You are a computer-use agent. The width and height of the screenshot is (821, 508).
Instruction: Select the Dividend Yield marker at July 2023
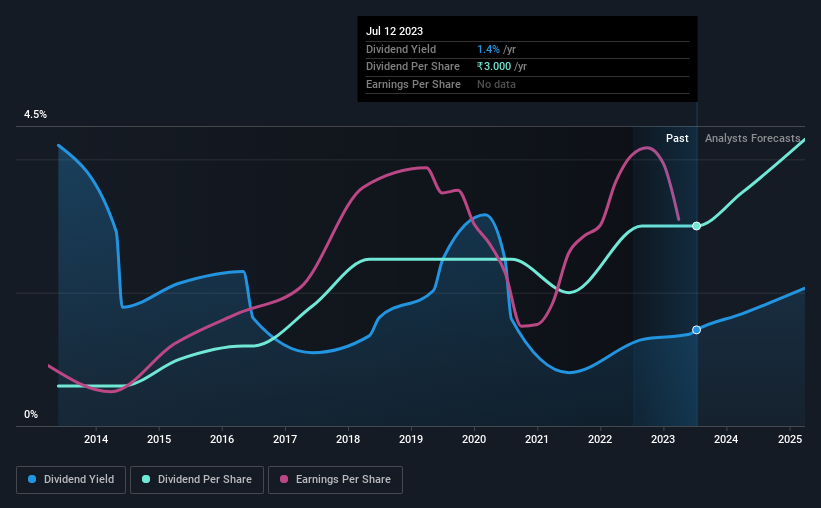[696, 330]
